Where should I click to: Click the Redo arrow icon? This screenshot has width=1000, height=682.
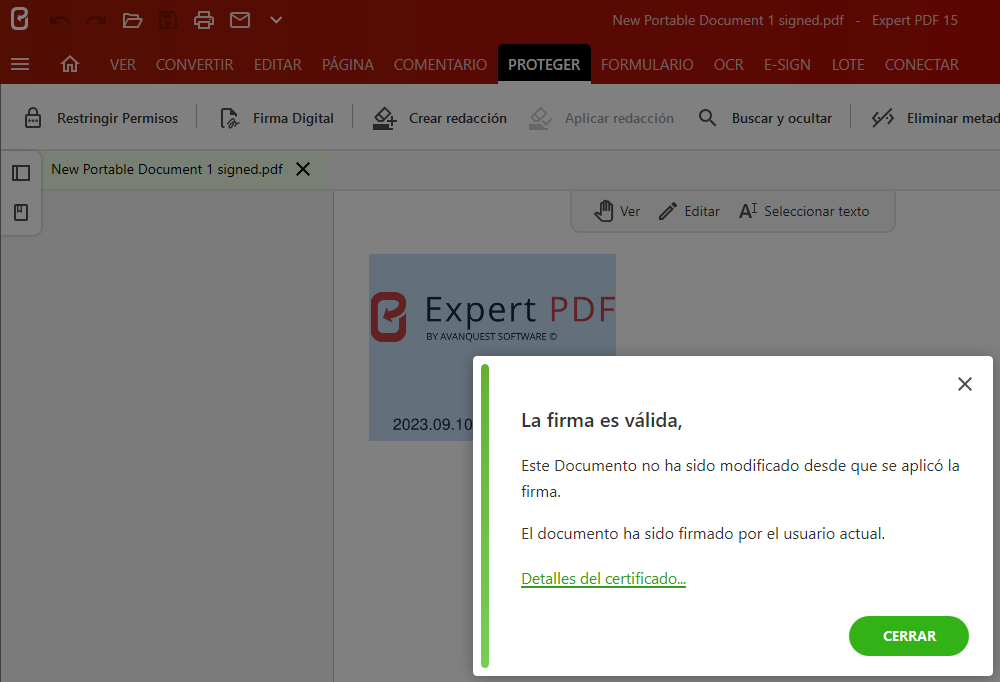(x=96, y=20)
